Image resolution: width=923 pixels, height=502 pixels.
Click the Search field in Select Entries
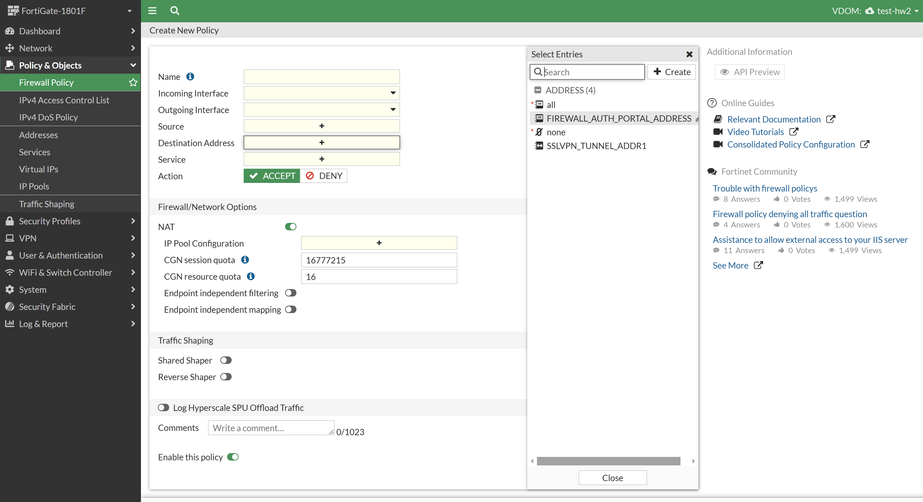pyautogui.click(x=587, y=72)
